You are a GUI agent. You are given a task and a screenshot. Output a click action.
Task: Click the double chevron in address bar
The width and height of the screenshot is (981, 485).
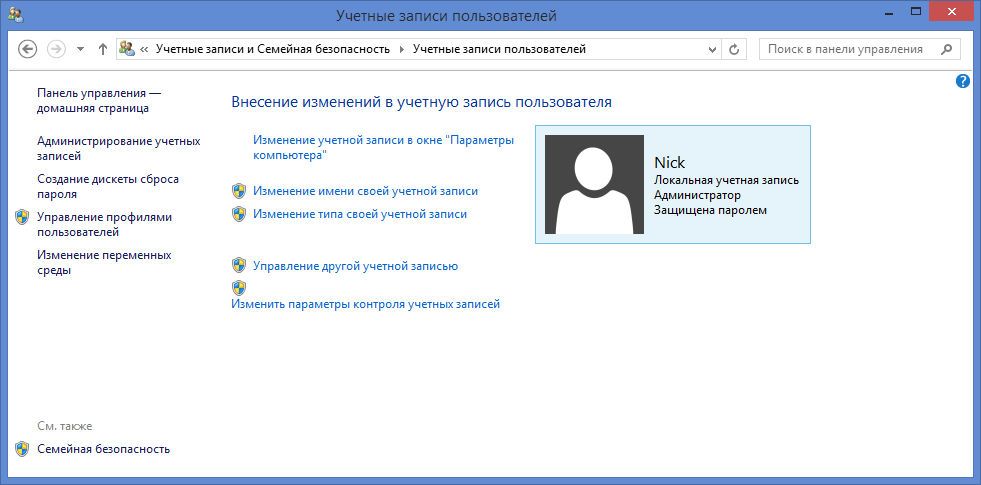(144, 49)
